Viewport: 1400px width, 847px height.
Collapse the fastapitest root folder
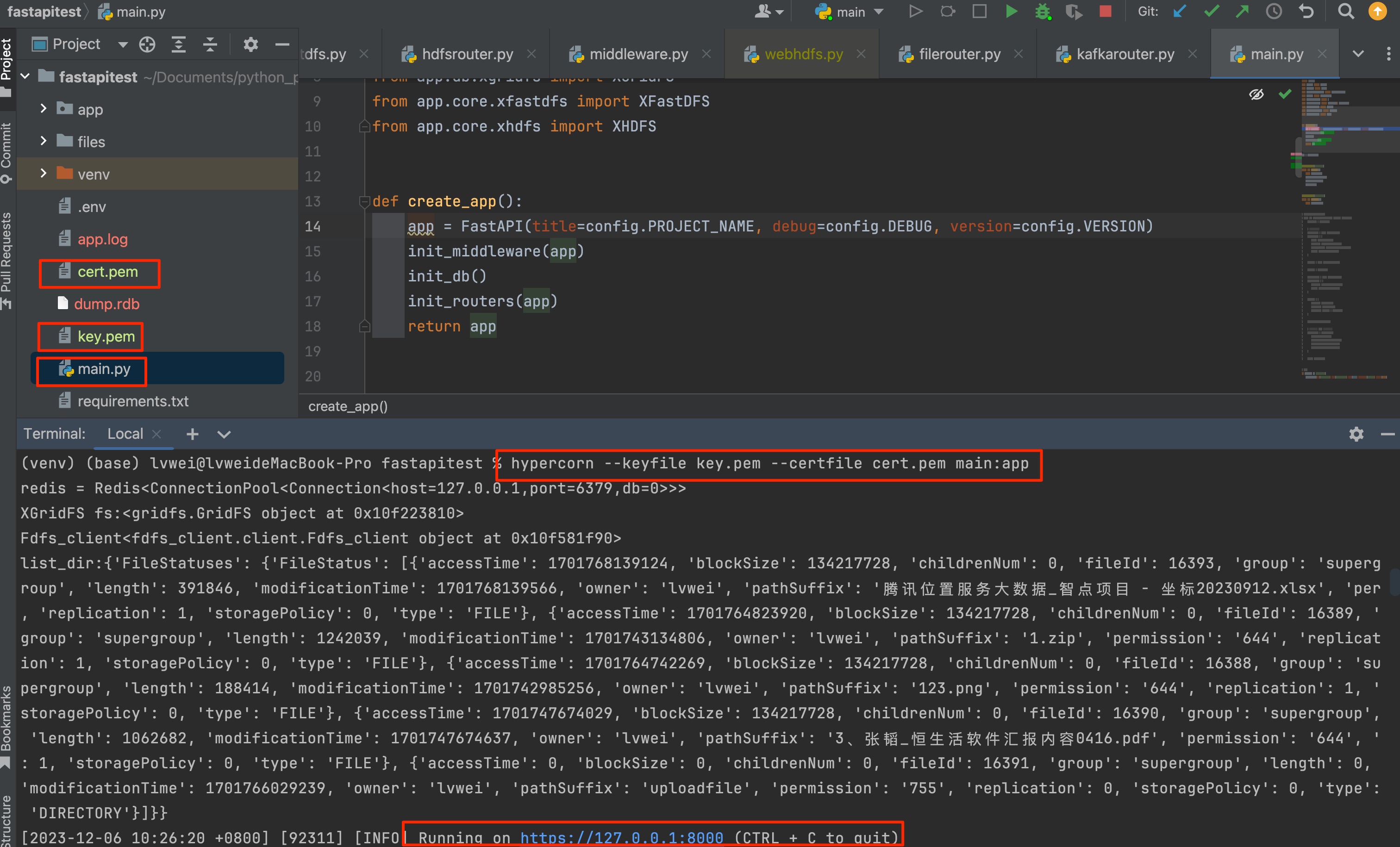coord(25,76)
